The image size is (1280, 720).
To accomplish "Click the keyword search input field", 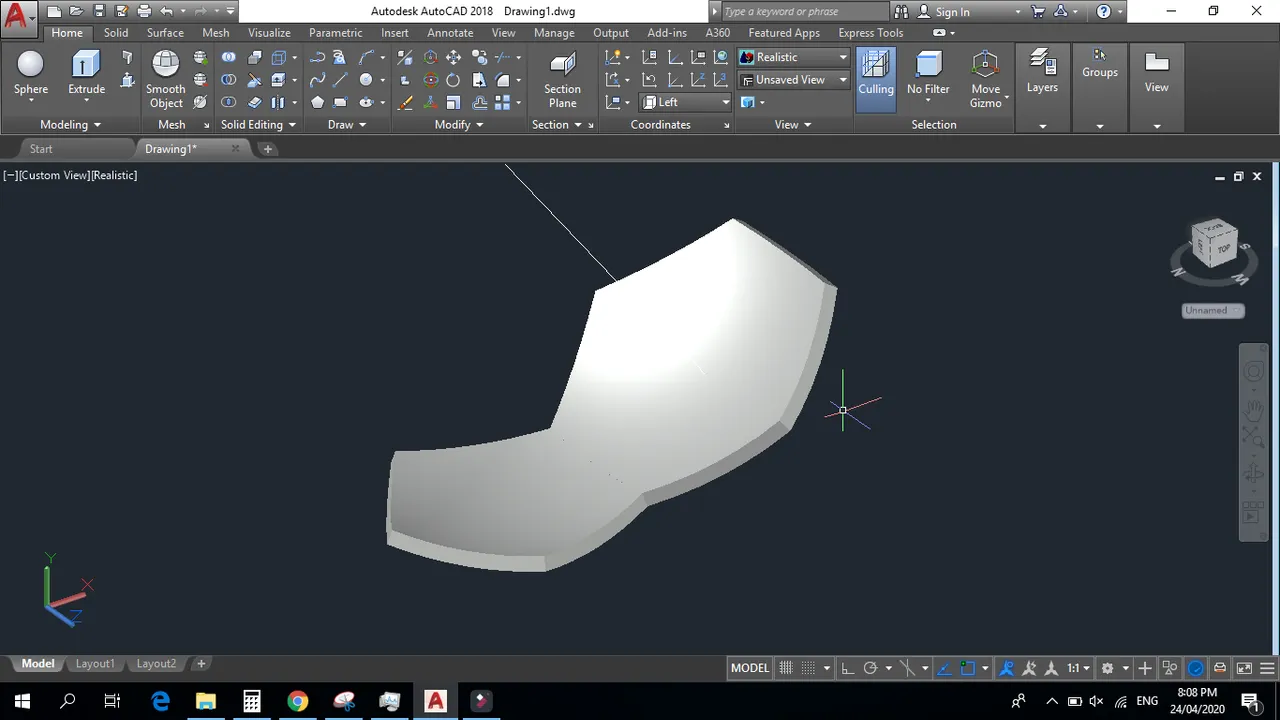I will [803, 12].
